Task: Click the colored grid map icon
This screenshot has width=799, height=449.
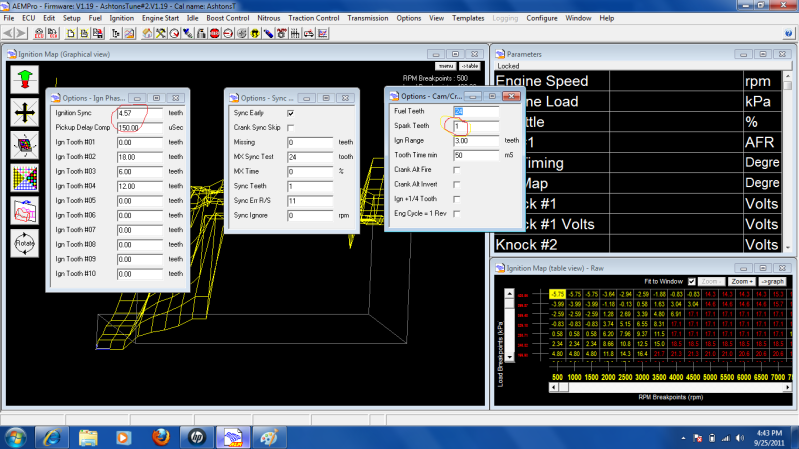Action: 24,177
